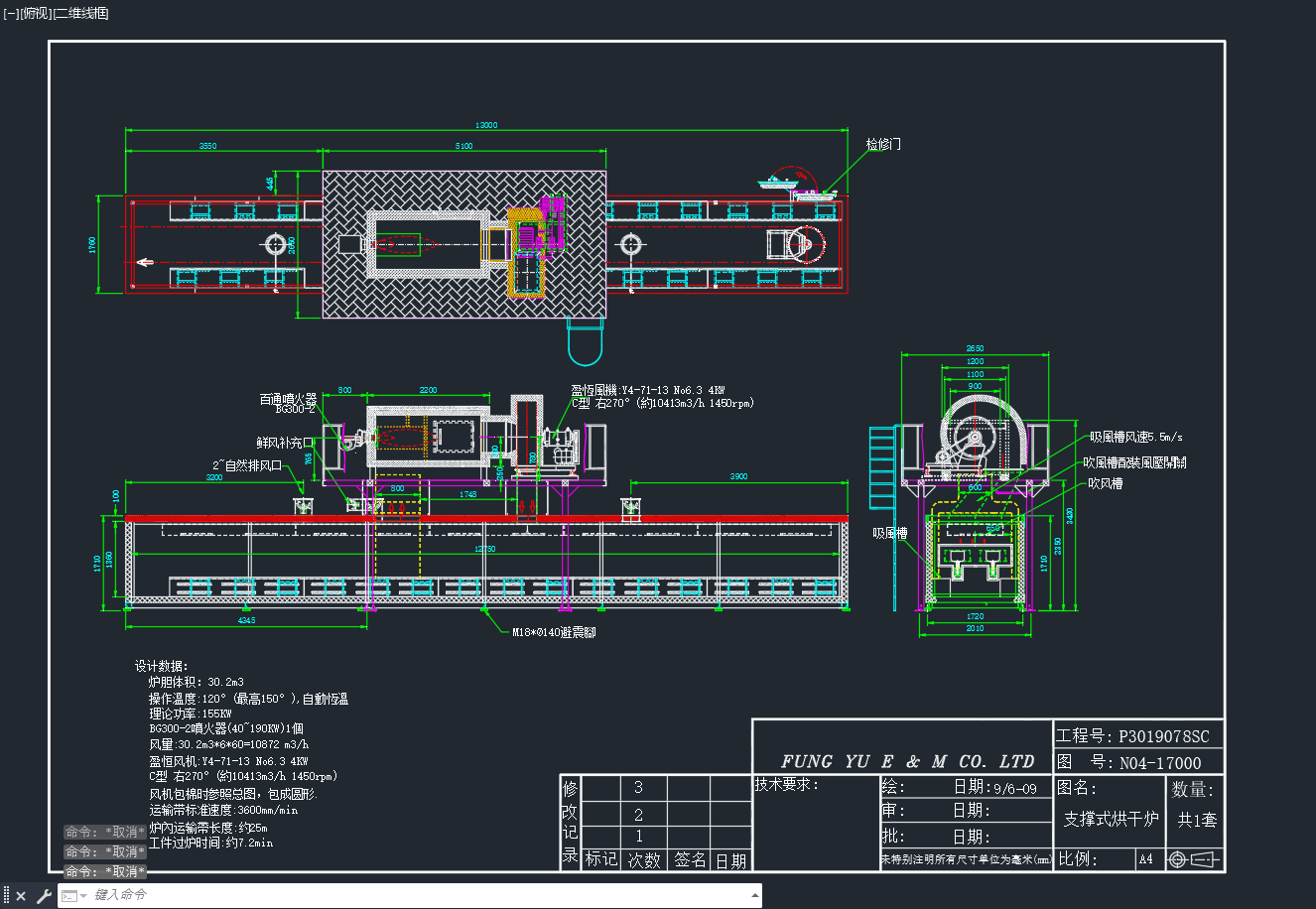The height and width of the screenshot is (909, 1316).
Task: Select the 签名 revision table header
Action: (x=690, y=859)
